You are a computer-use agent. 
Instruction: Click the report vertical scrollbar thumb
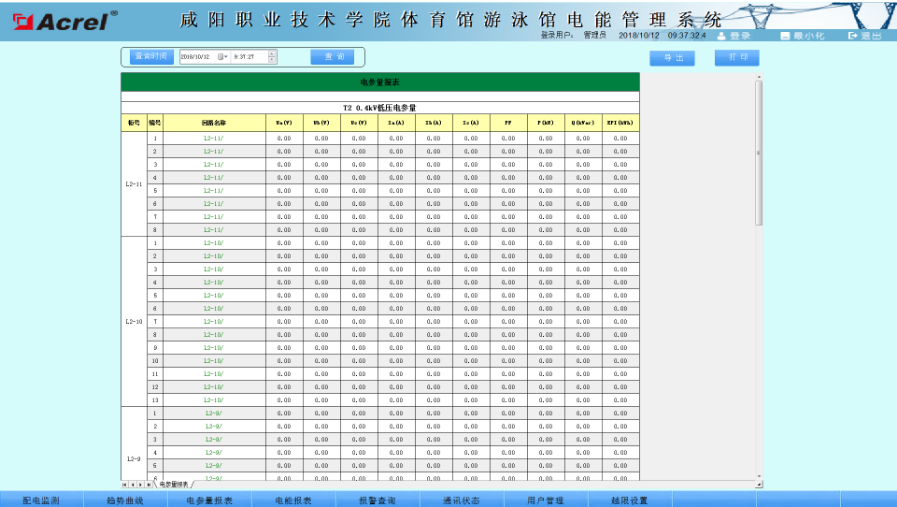(759, 153)
